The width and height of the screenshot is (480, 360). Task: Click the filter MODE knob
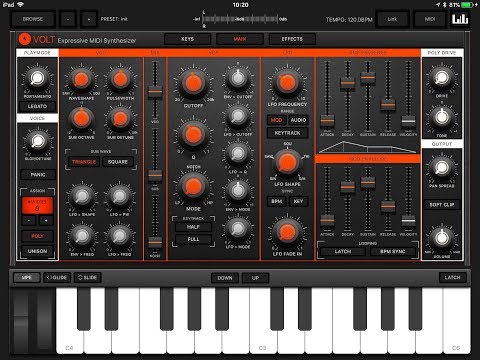click(193, 187)
